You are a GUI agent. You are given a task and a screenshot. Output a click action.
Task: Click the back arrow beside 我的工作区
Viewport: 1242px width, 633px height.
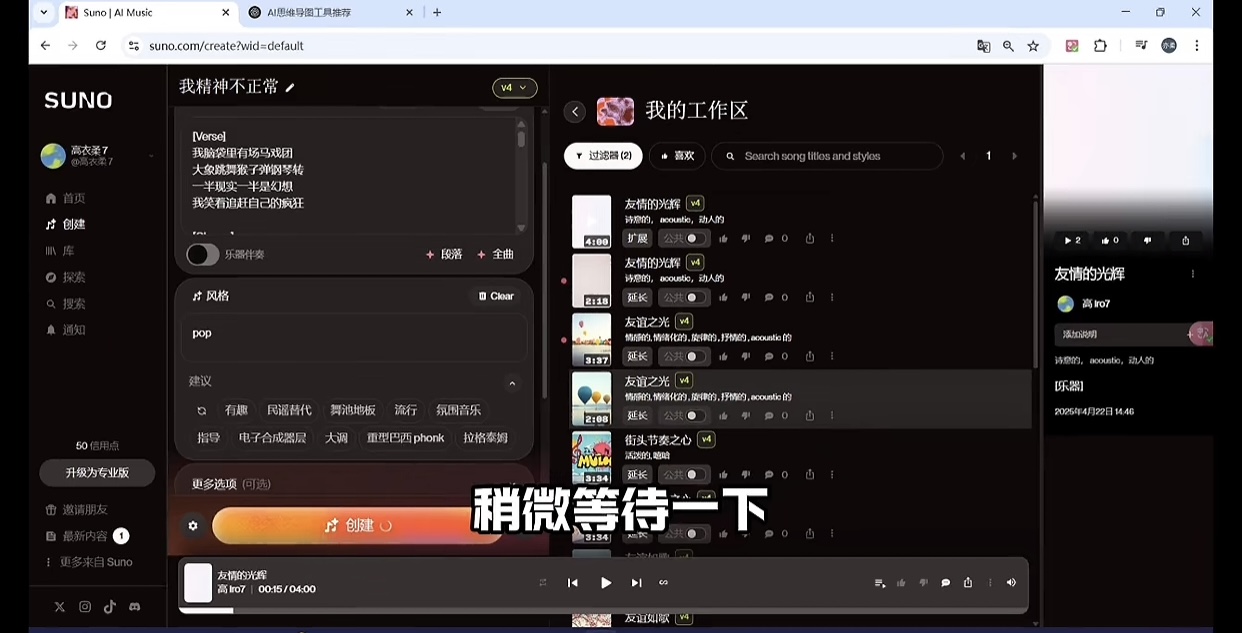(574, 111)
